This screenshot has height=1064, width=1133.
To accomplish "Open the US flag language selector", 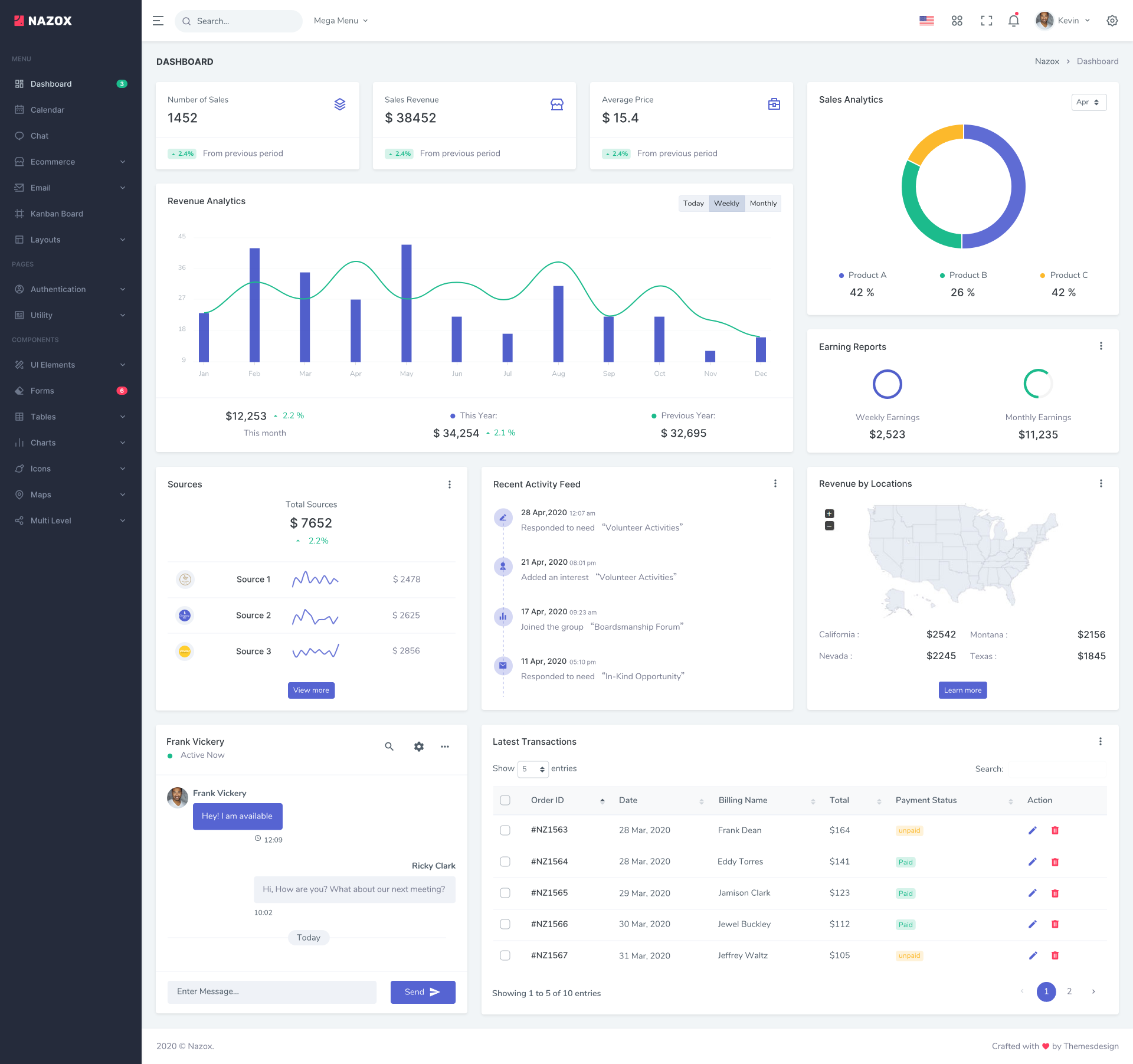I will tap(926, 21).
